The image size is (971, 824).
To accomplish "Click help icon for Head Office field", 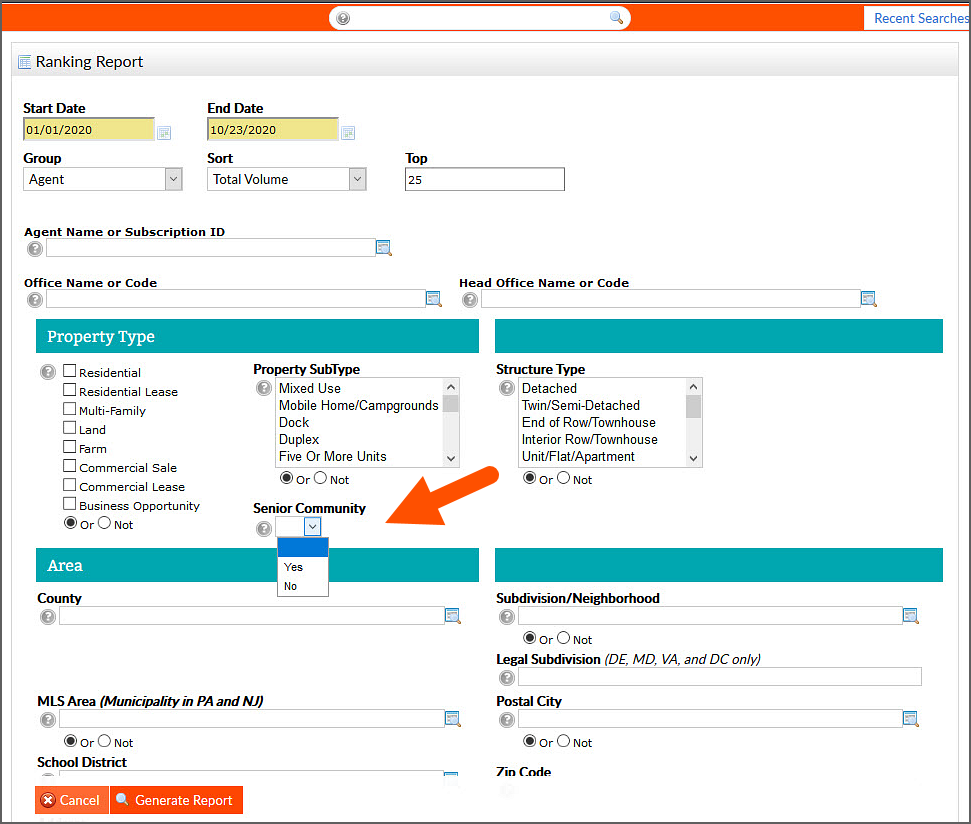I will (470, 299).
